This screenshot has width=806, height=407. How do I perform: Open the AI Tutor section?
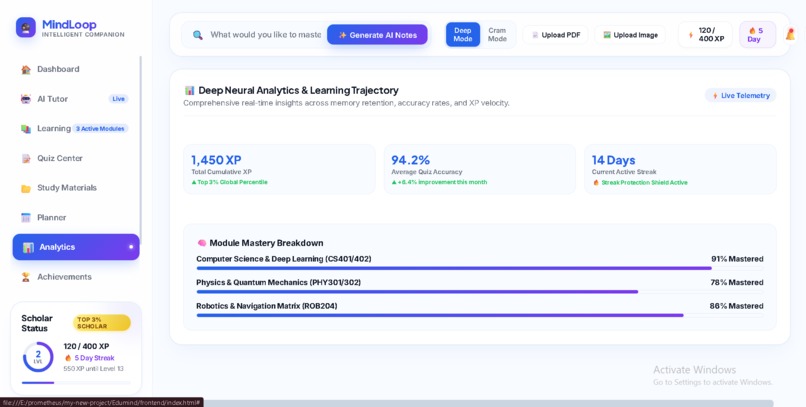coord(76,99)
